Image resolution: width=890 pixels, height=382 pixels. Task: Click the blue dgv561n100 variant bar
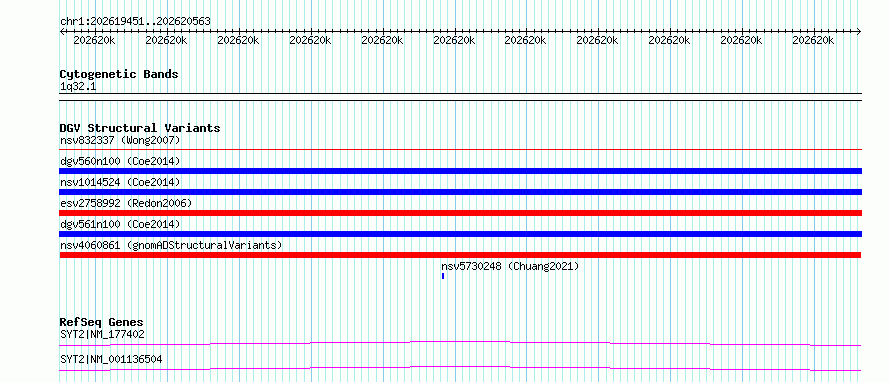[460, 234]
